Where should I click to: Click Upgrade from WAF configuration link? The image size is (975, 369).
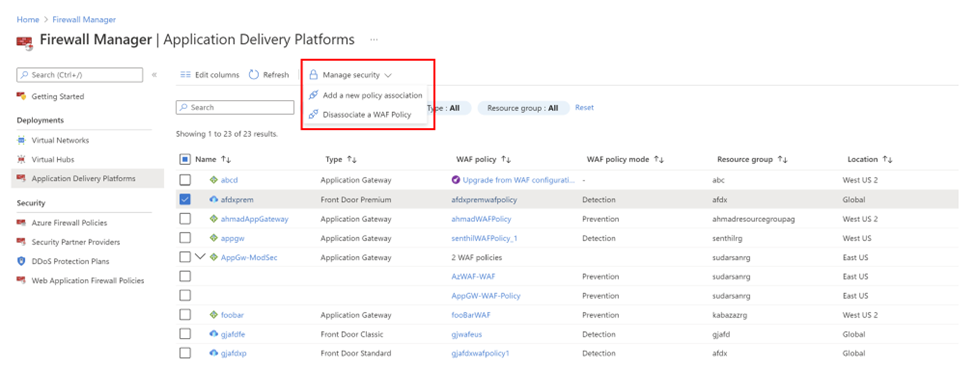519,180
